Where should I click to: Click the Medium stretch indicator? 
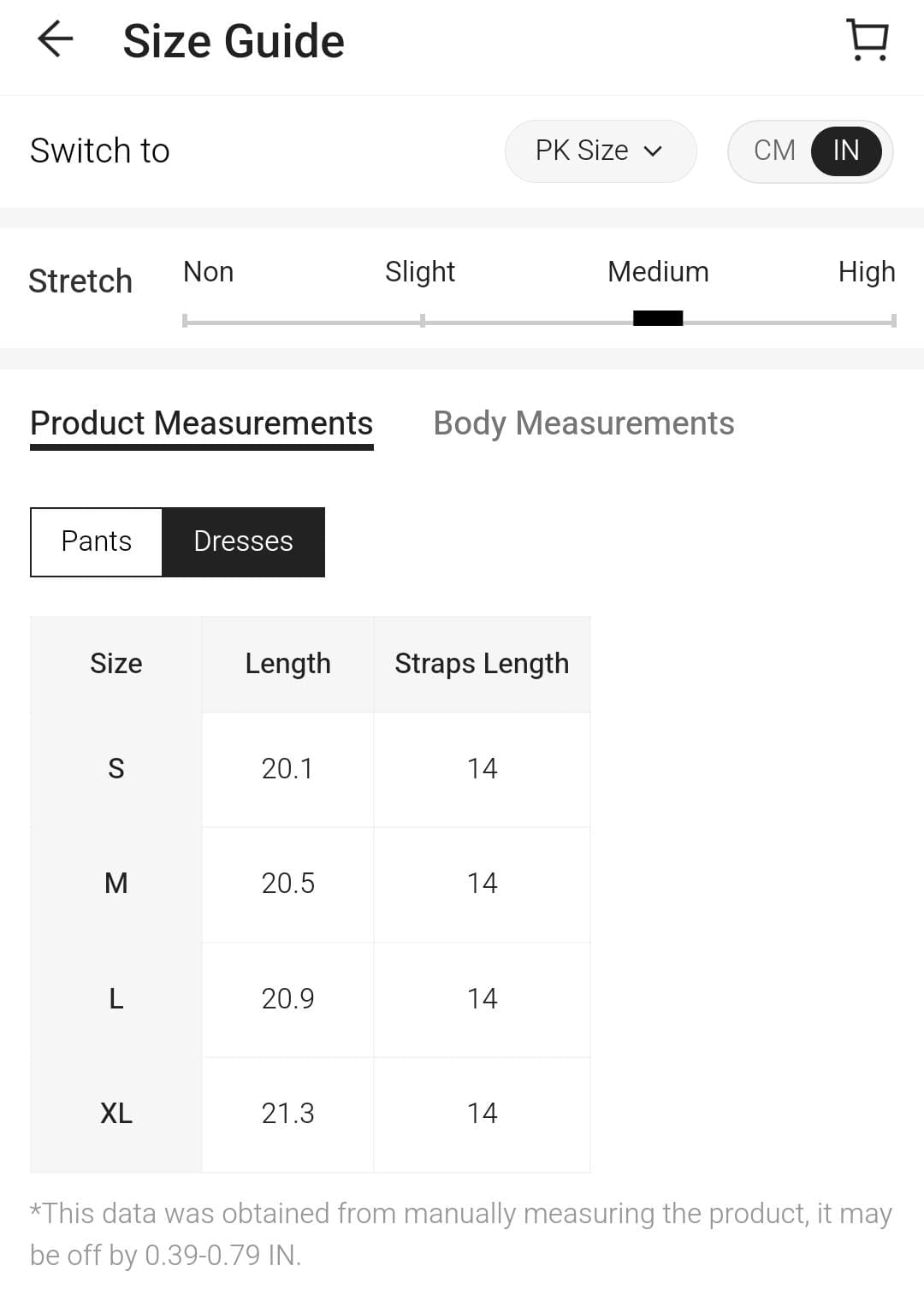657,317
